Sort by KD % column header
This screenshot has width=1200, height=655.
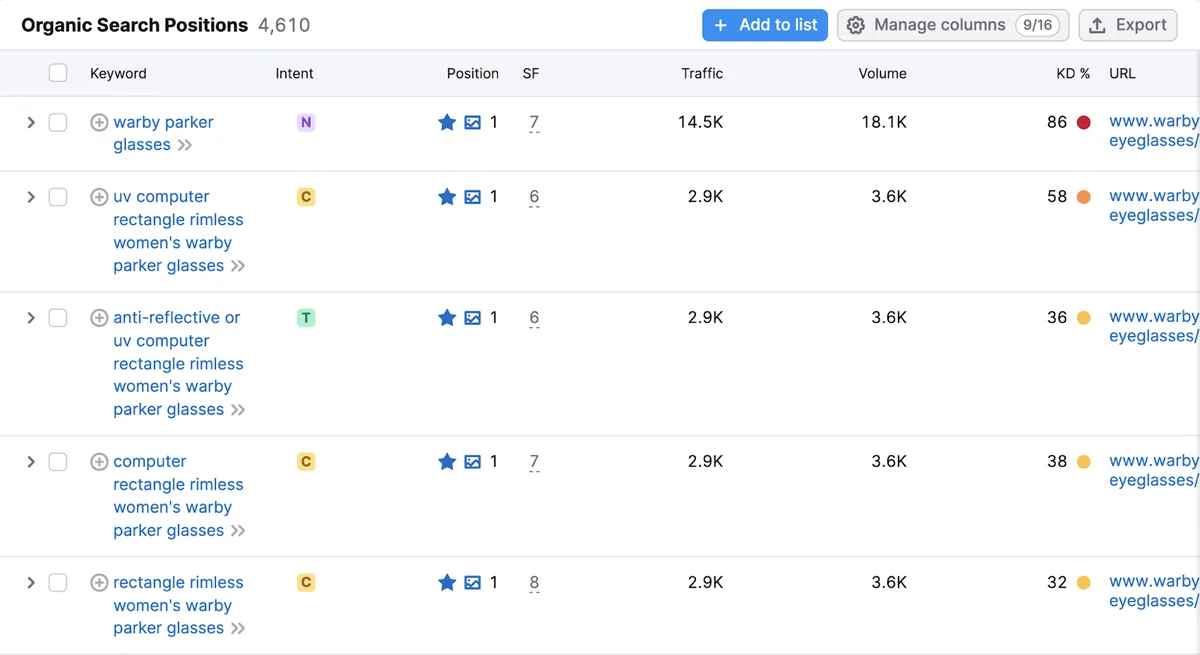click(x=1073, y=74)
